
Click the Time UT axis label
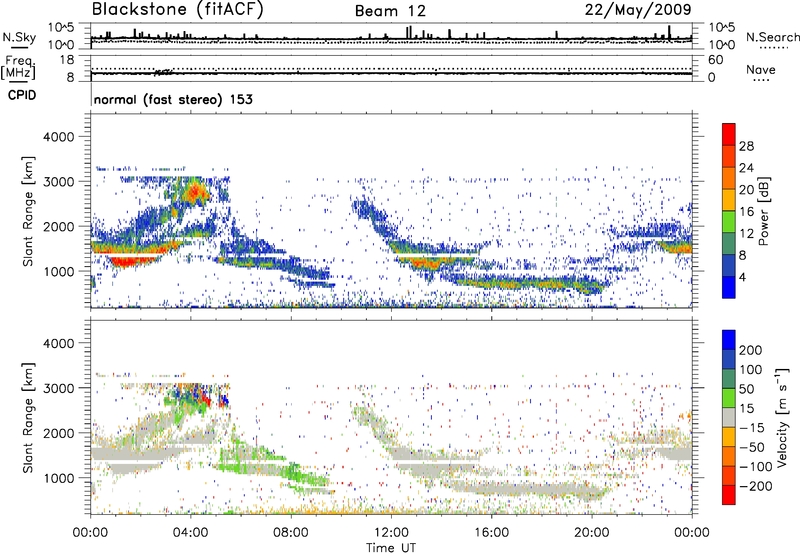(391, 548)
